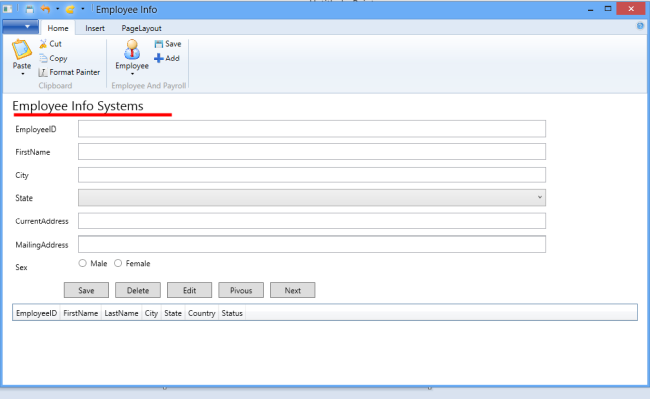650x399 pixels.
Task: Switch to the Insert ribbon tab
Action: coord(95,28)
